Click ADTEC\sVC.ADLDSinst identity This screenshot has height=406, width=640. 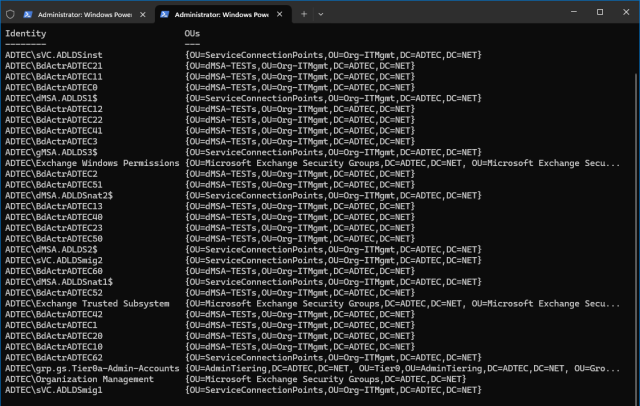pos(53,55)
